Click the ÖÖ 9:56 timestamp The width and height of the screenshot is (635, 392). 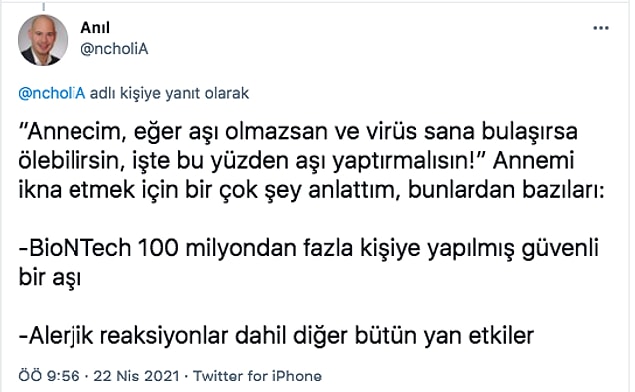tap(49, 376)
